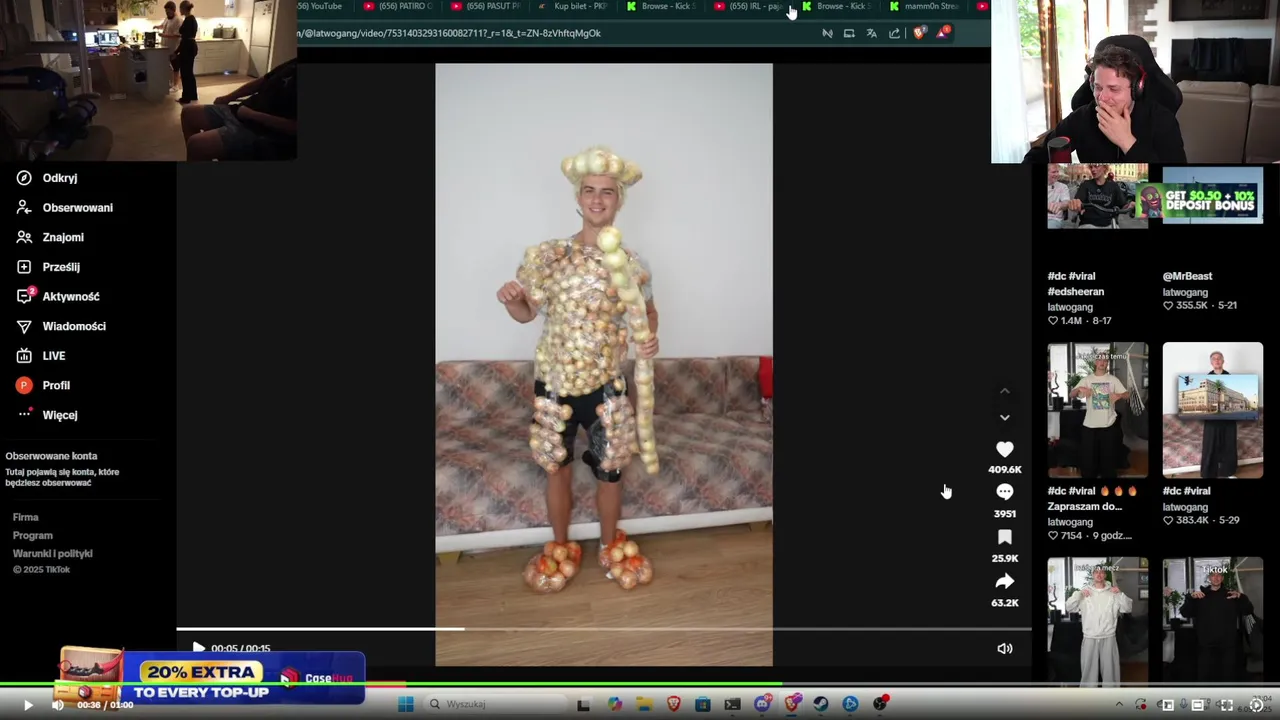Seek on outer player green progress bar
Screen dimensions: 1280x720
640,685
